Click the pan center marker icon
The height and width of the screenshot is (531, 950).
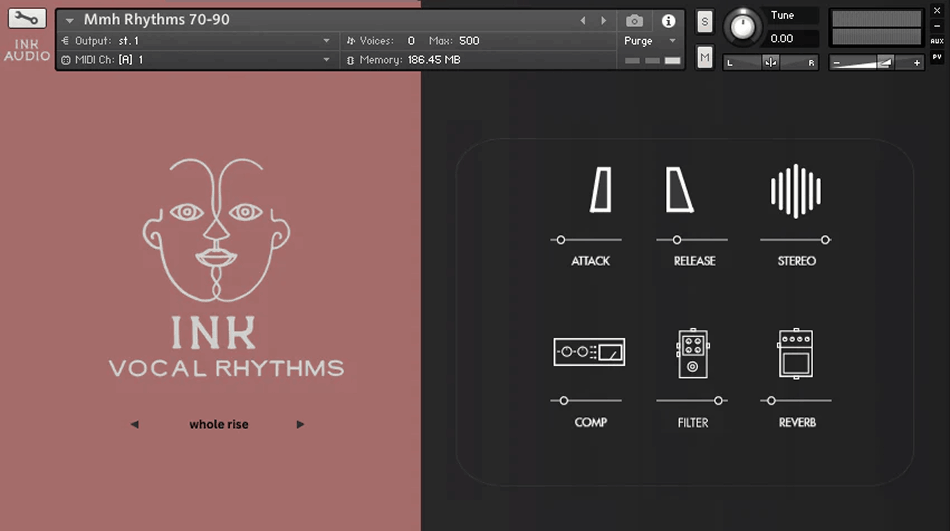[770, 62]
